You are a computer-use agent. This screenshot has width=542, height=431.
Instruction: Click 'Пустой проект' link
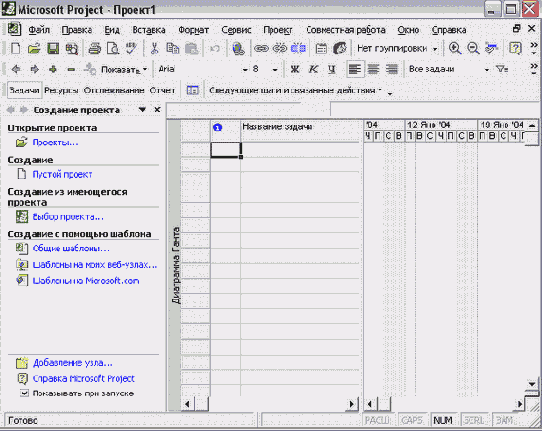(x=62, y=174)
